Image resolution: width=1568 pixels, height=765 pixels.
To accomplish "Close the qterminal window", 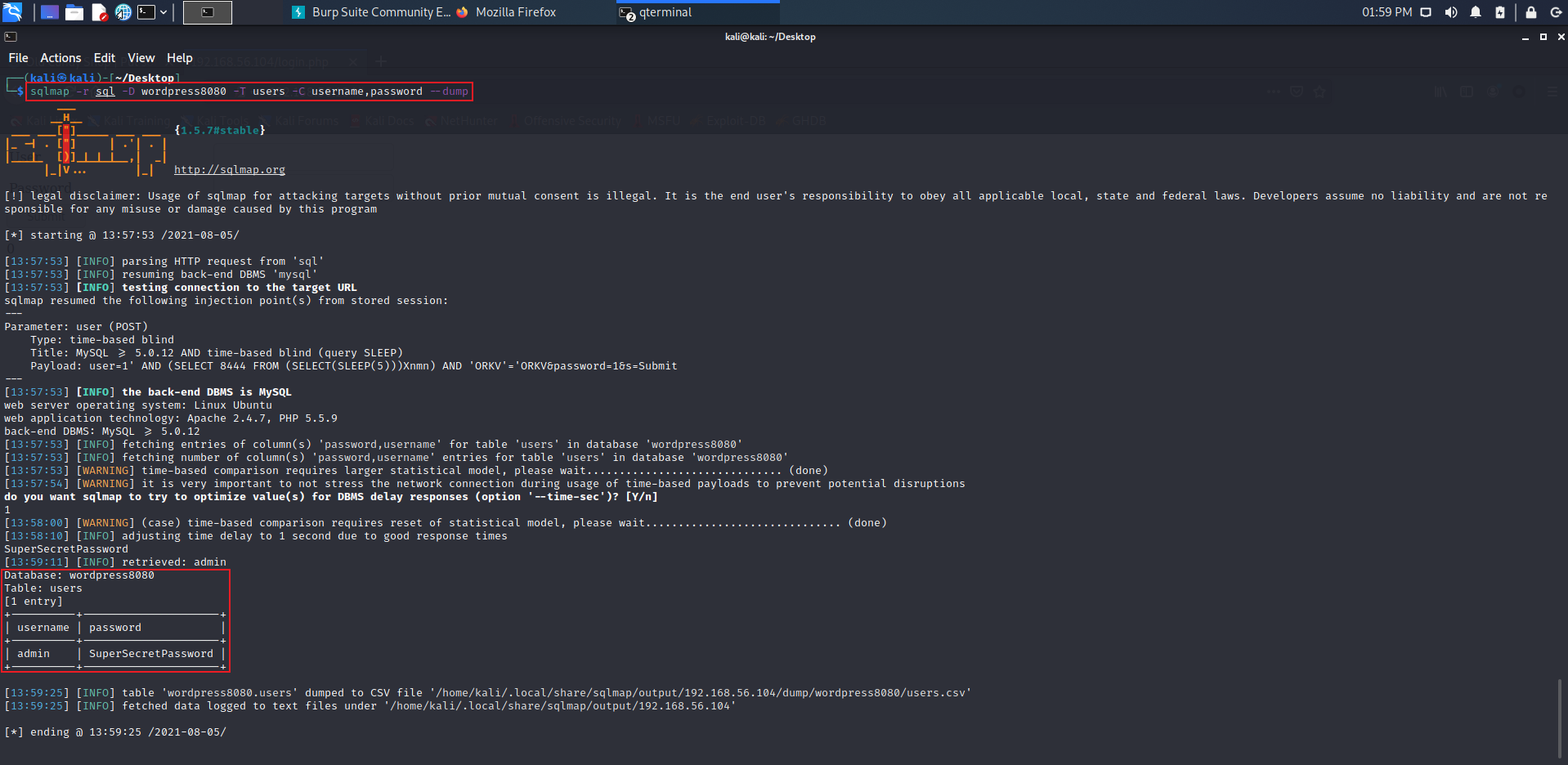I will point(1561,37).
